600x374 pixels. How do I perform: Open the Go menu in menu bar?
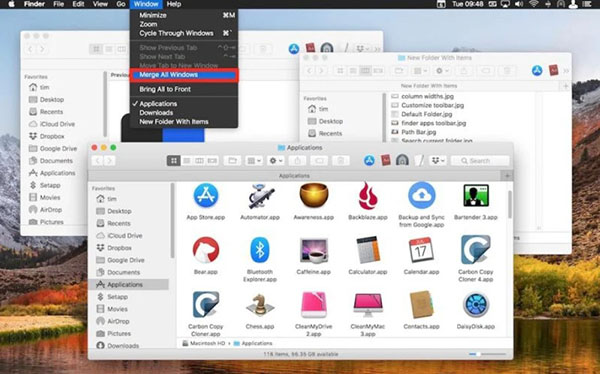pos(121,4)
